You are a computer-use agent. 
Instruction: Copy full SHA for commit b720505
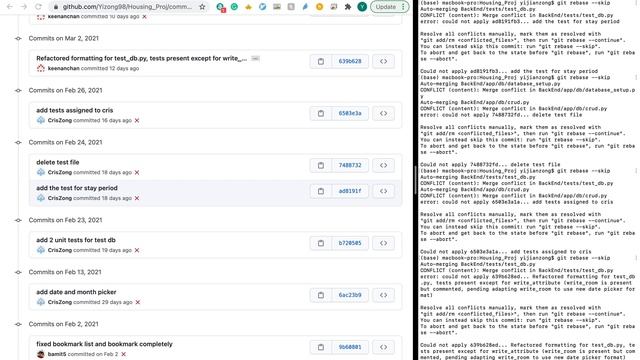click(x=321, y=243)
